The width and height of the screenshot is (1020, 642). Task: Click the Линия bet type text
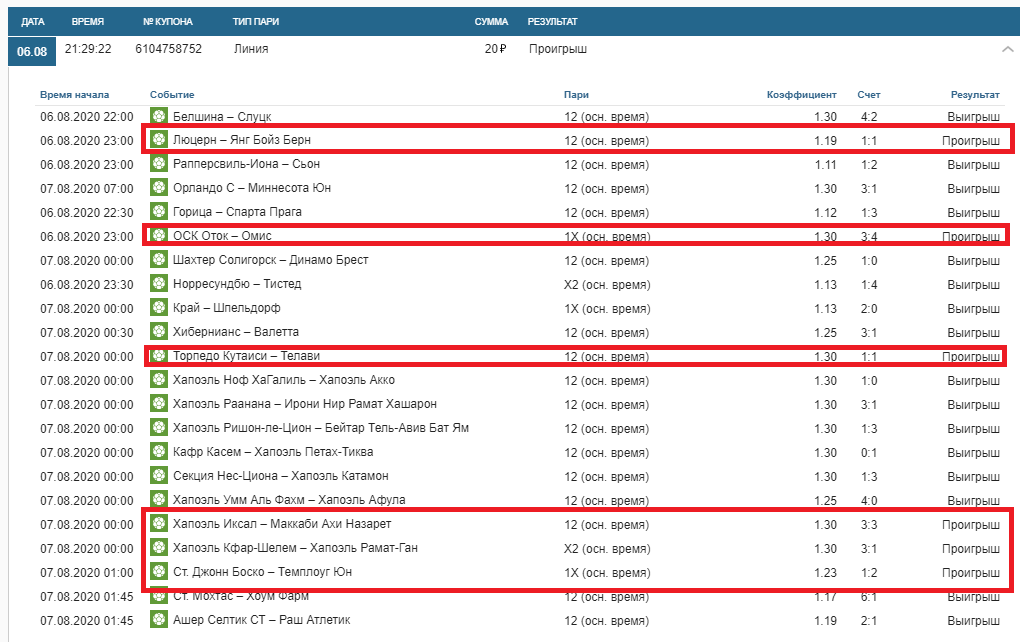pyautogui.click(x=251, y=49)
